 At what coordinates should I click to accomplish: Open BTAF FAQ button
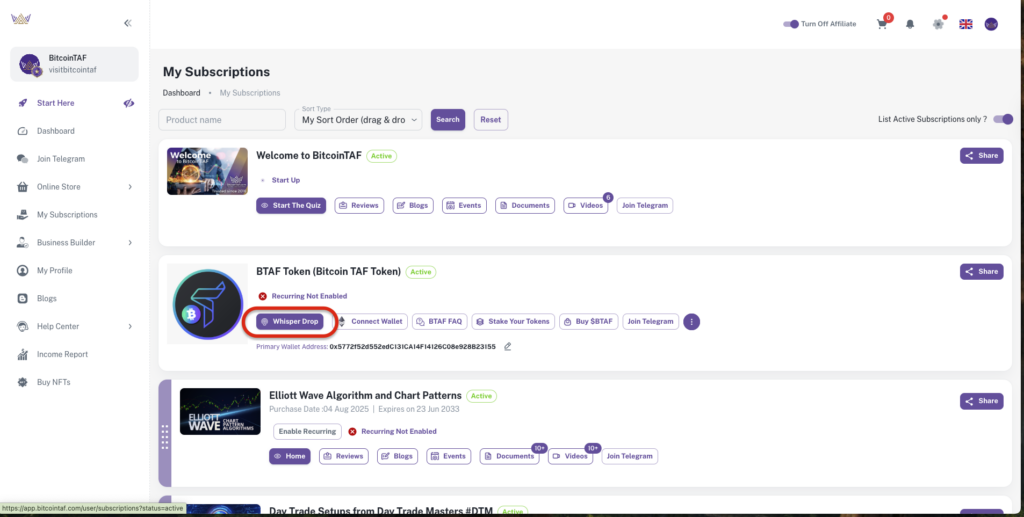[x=440, y=322]
